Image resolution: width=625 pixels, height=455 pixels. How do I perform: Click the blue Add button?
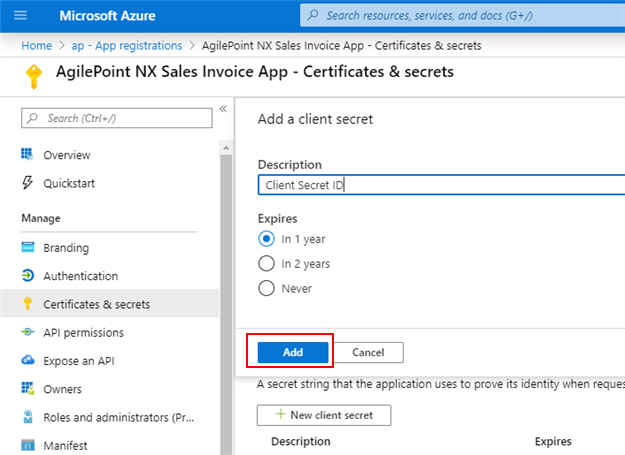[x=293, y=352]
